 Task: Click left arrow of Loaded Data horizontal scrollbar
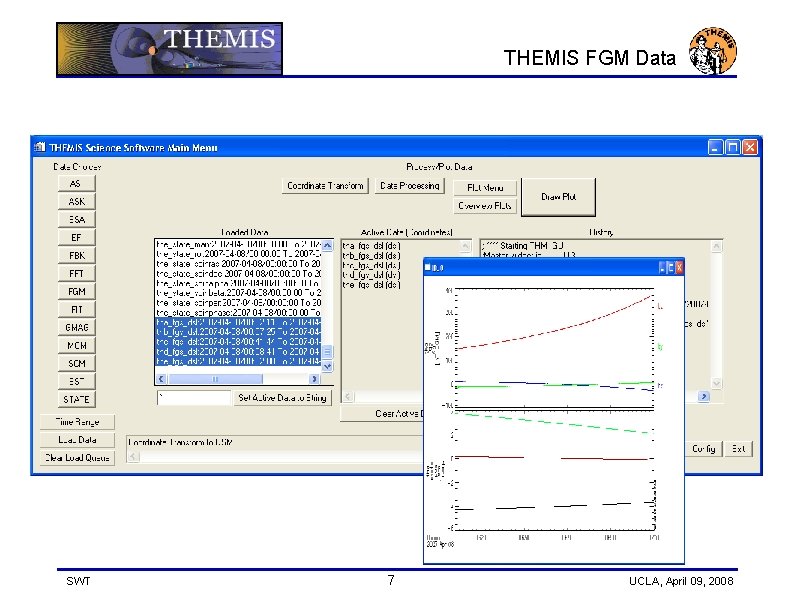(161, 379)
